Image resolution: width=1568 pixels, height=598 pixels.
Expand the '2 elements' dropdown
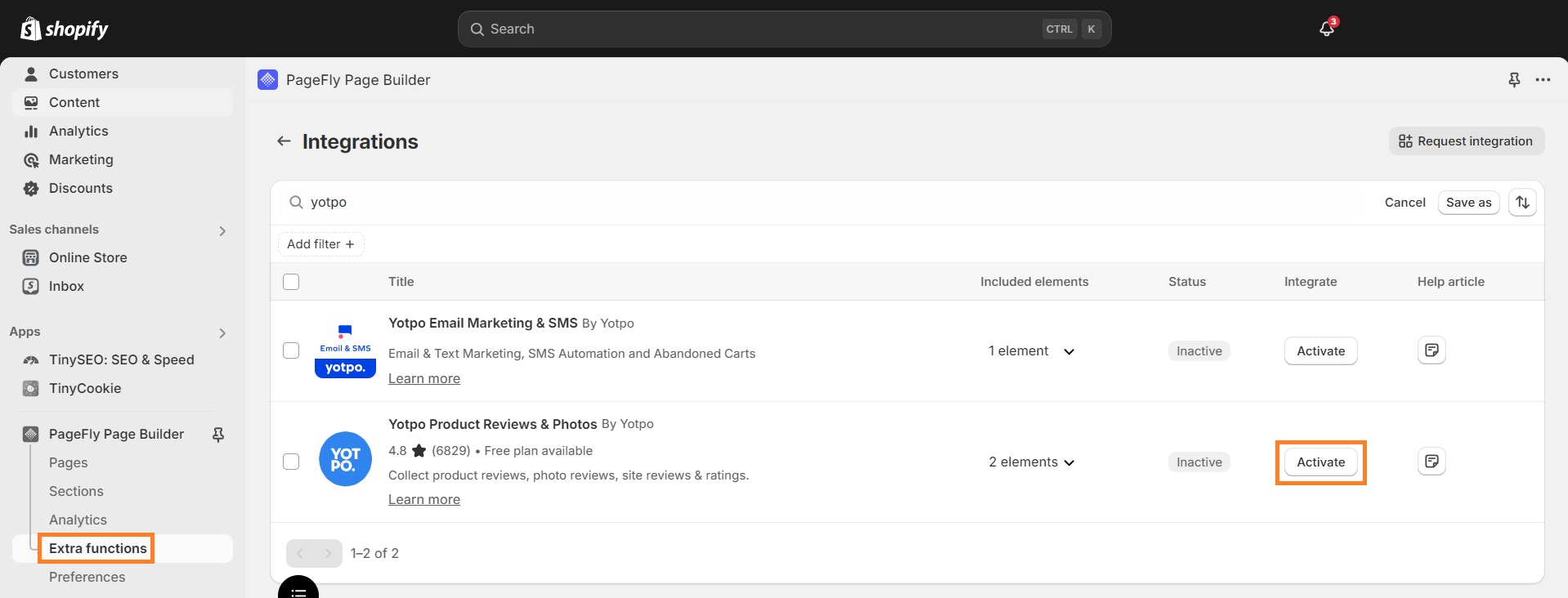coord(1032,462)
